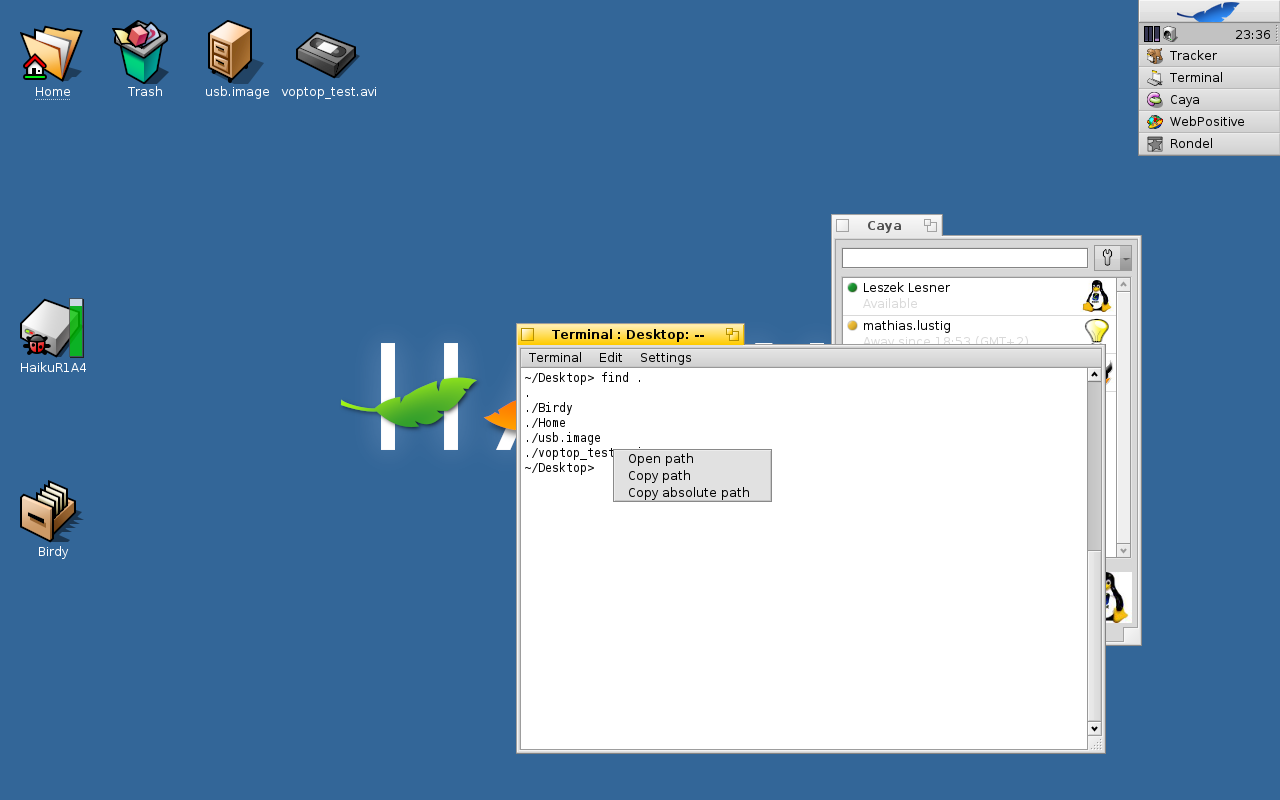Open the Terminal menu in the menu bar

555,358
